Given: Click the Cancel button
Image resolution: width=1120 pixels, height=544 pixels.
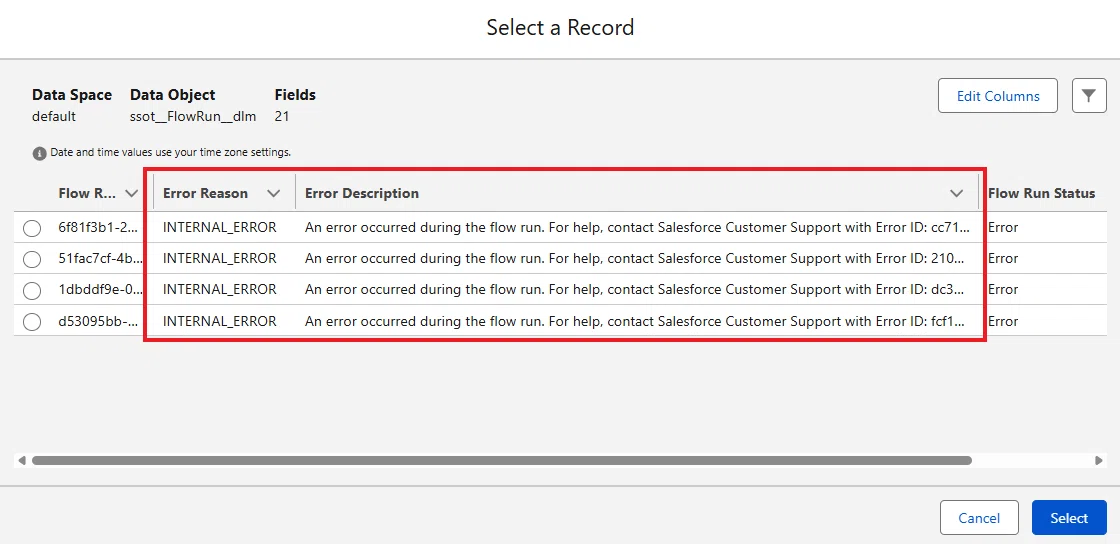Looking at the screenshot, I should point(979,518).
